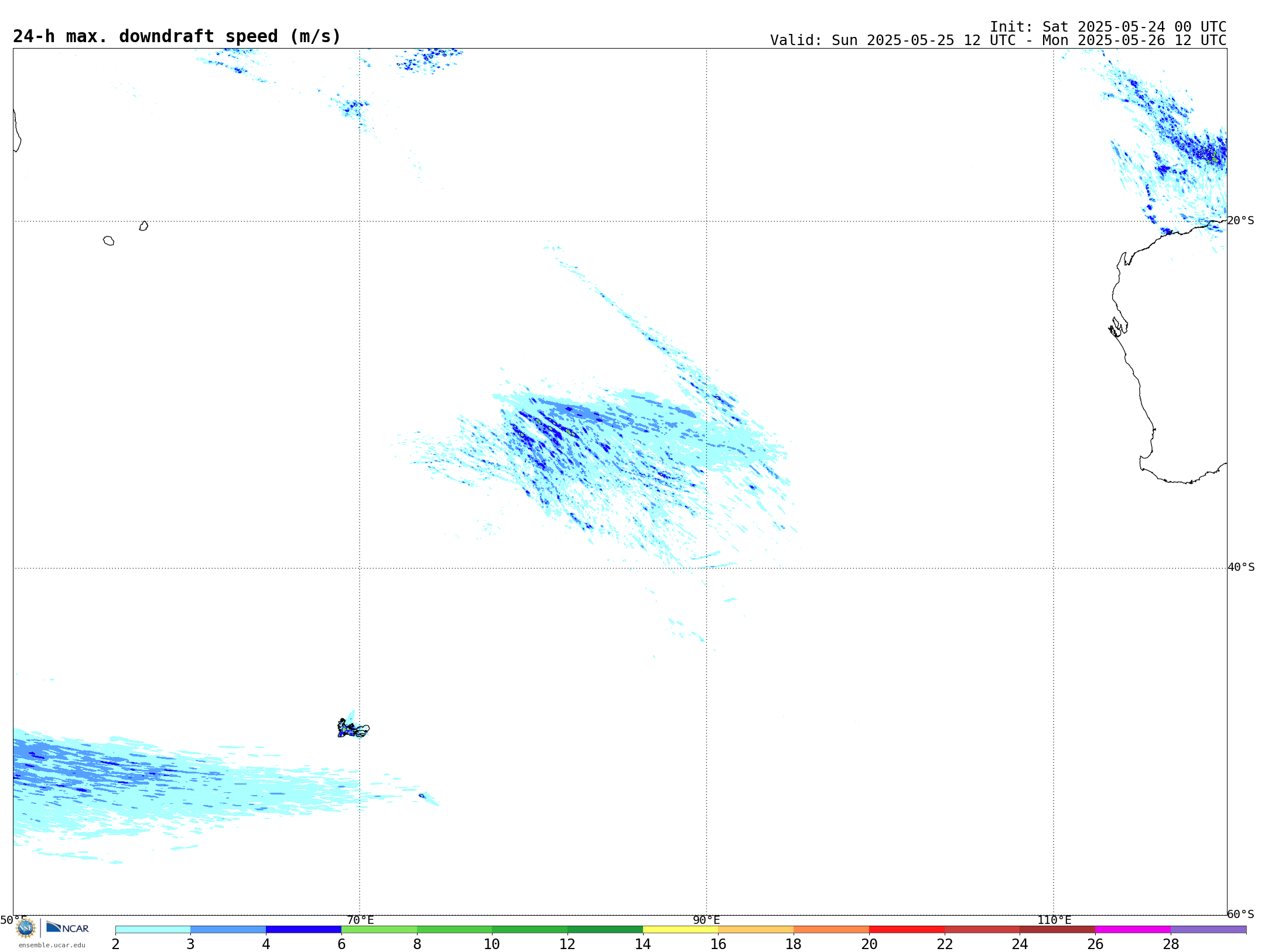Click the colorbar tick label 2
Viewport: 1265px width, 952px height.
click(x=116, y=944)
